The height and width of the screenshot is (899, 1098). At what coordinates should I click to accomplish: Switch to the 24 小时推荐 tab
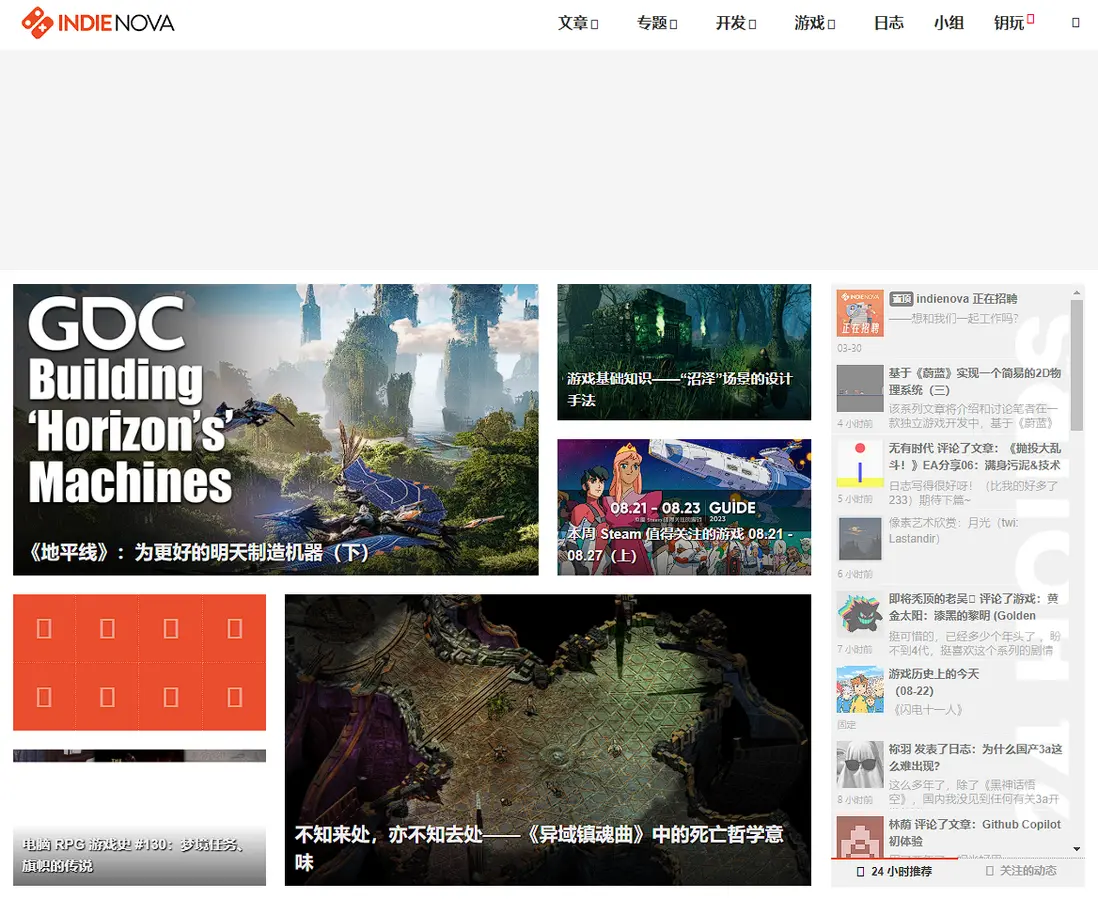click(894, 871)
